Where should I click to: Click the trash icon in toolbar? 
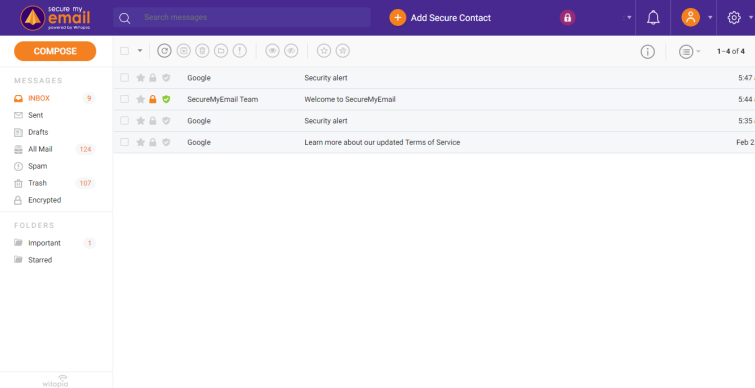[x=202, y=51]
